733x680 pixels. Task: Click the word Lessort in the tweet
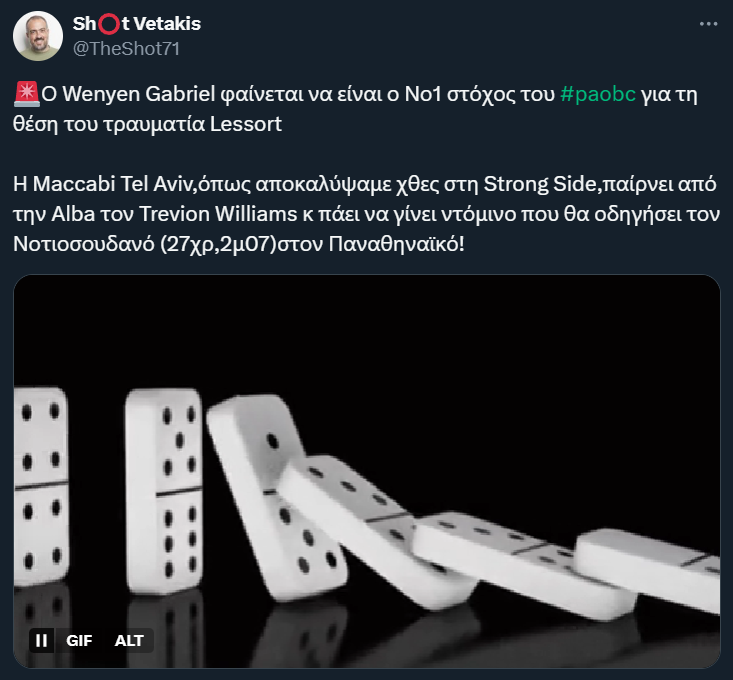(246, 124)
